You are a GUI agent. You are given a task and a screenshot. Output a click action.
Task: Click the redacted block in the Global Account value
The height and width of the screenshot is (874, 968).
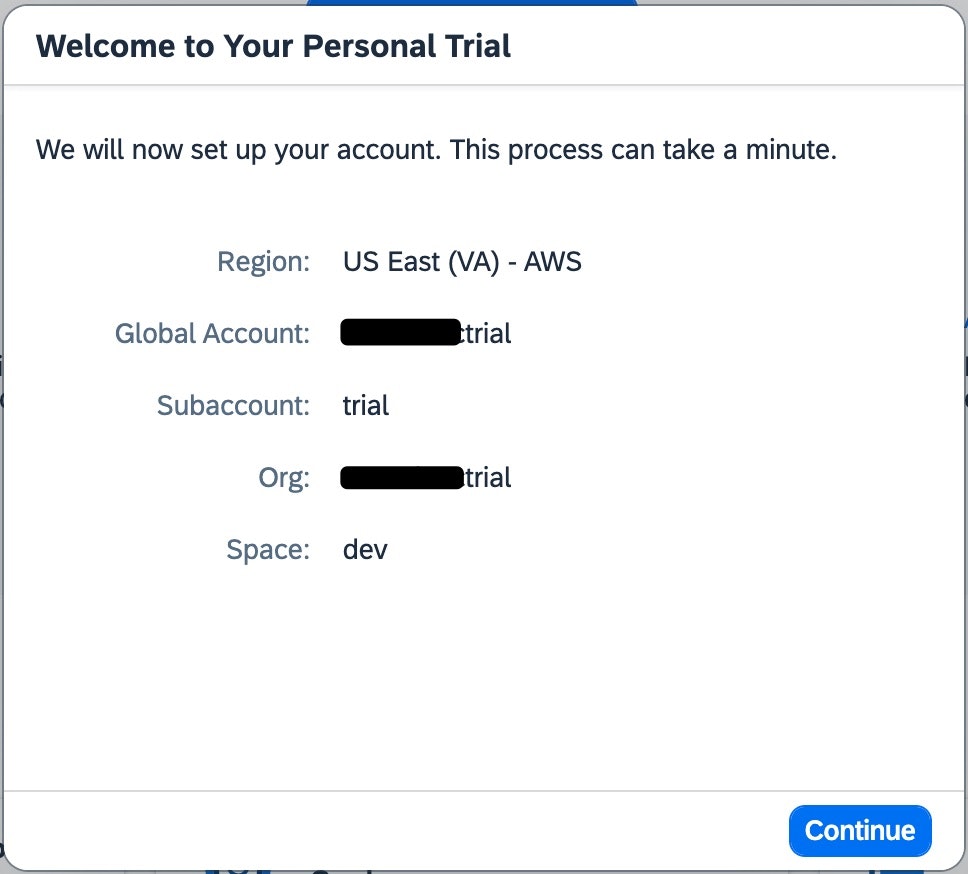coord(400,333)
